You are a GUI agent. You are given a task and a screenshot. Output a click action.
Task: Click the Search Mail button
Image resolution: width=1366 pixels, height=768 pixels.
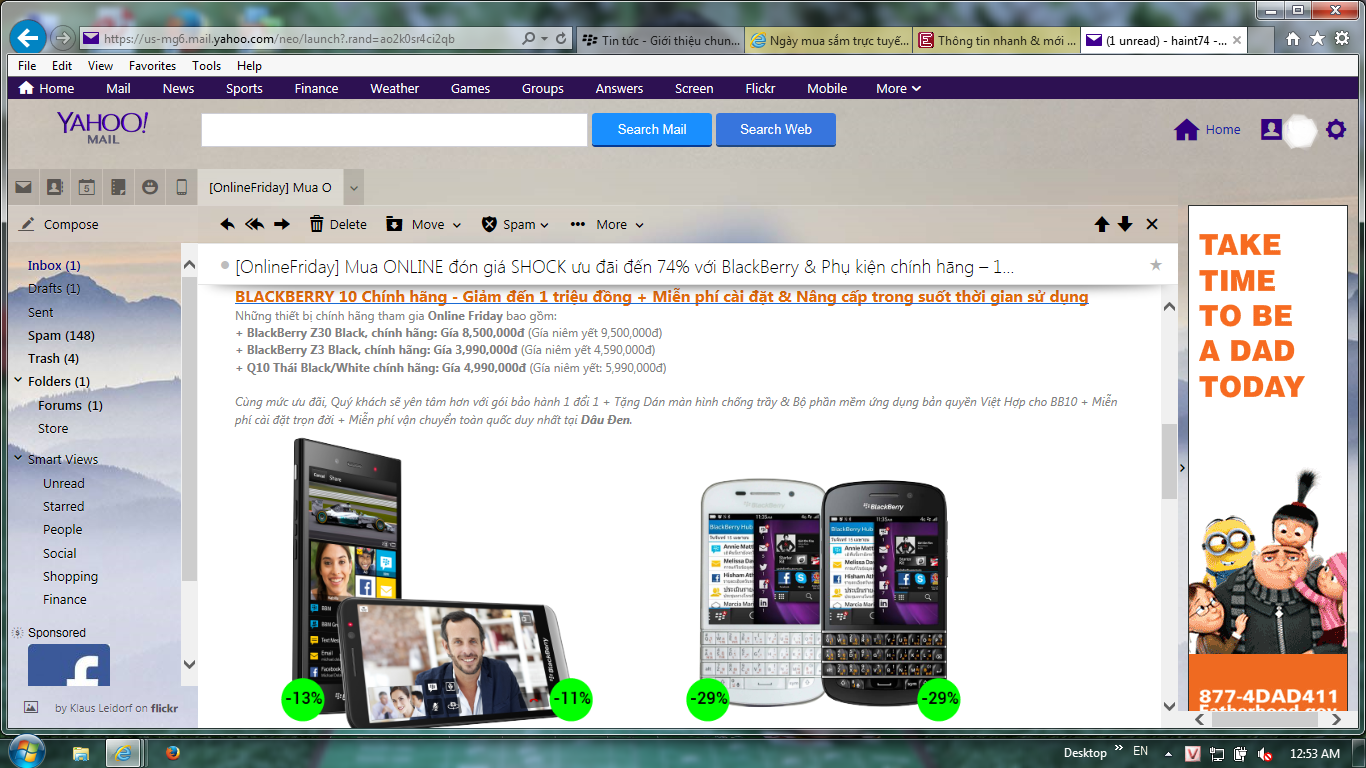pyautogui.click(x=652, y=130)
